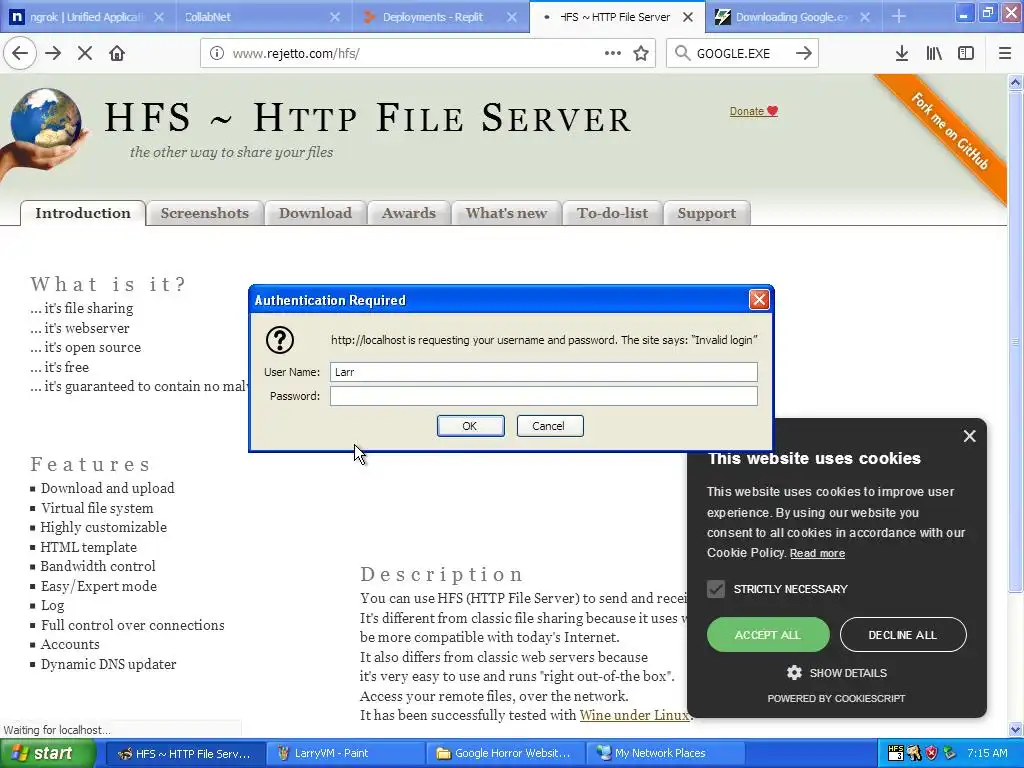Stop loading the page

tap(85, 54)
